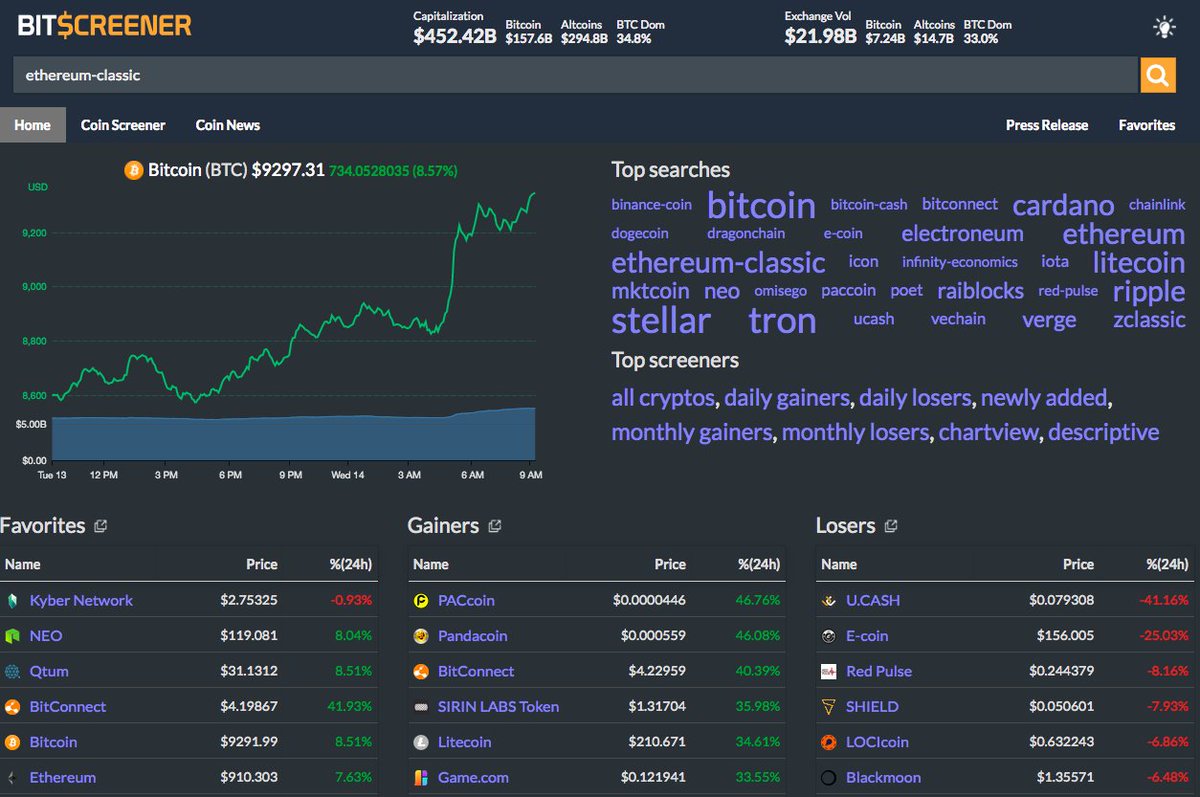Click the NEO coin icon in Favorites
Image resolution: width=1200 pixels, height=797 pixels.
pyautogui.click(x=14, y=635)
